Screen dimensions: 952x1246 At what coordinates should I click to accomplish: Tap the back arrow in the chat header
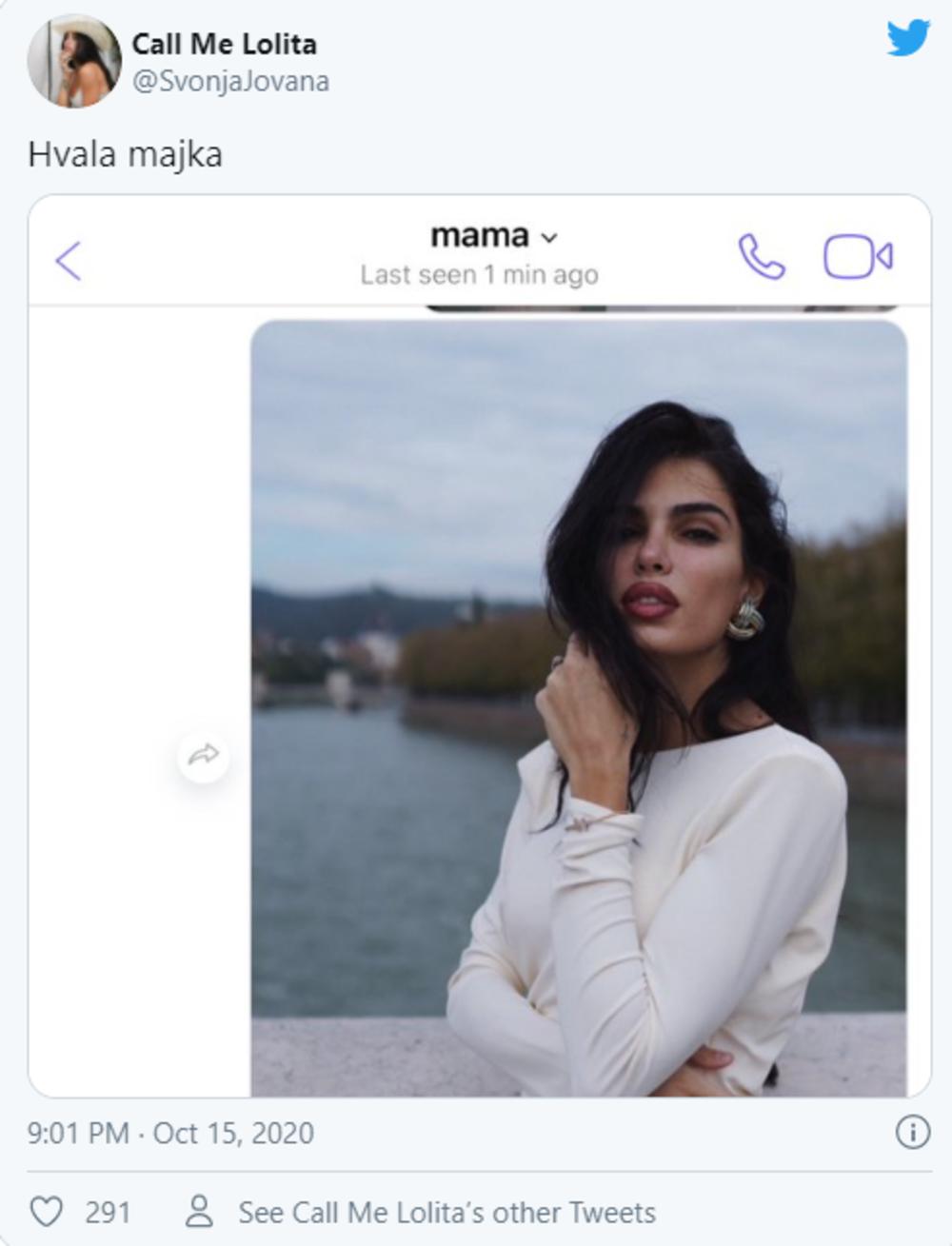pyautogui.click(x=69, y=260)
